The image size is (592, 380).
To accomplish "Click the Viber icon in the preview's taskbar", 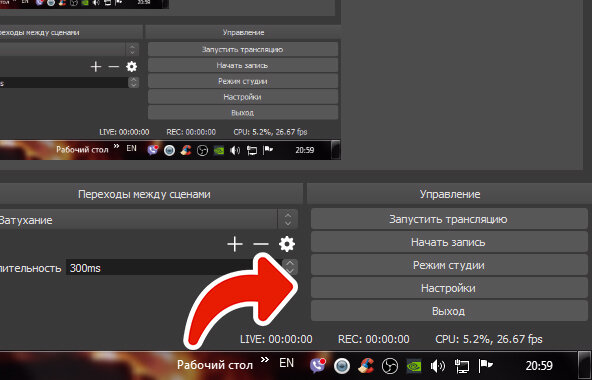I will click(x=153, y=150).
